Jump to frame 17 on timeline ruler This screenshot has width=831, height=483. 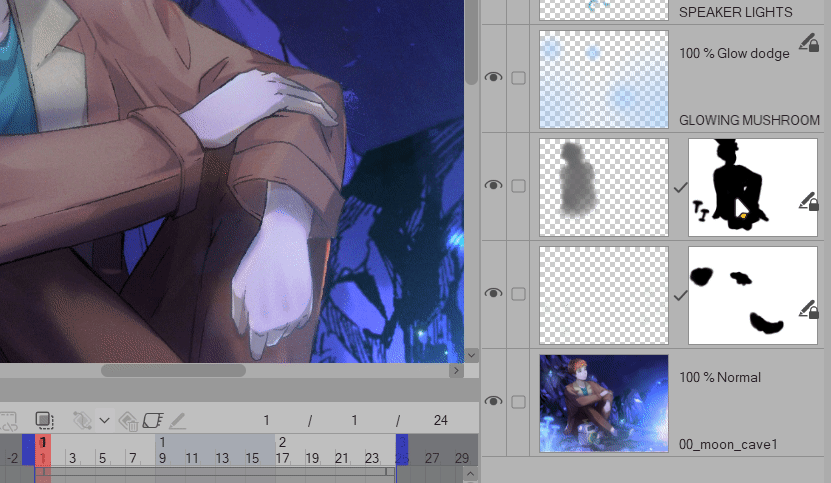tap(282, 458)
